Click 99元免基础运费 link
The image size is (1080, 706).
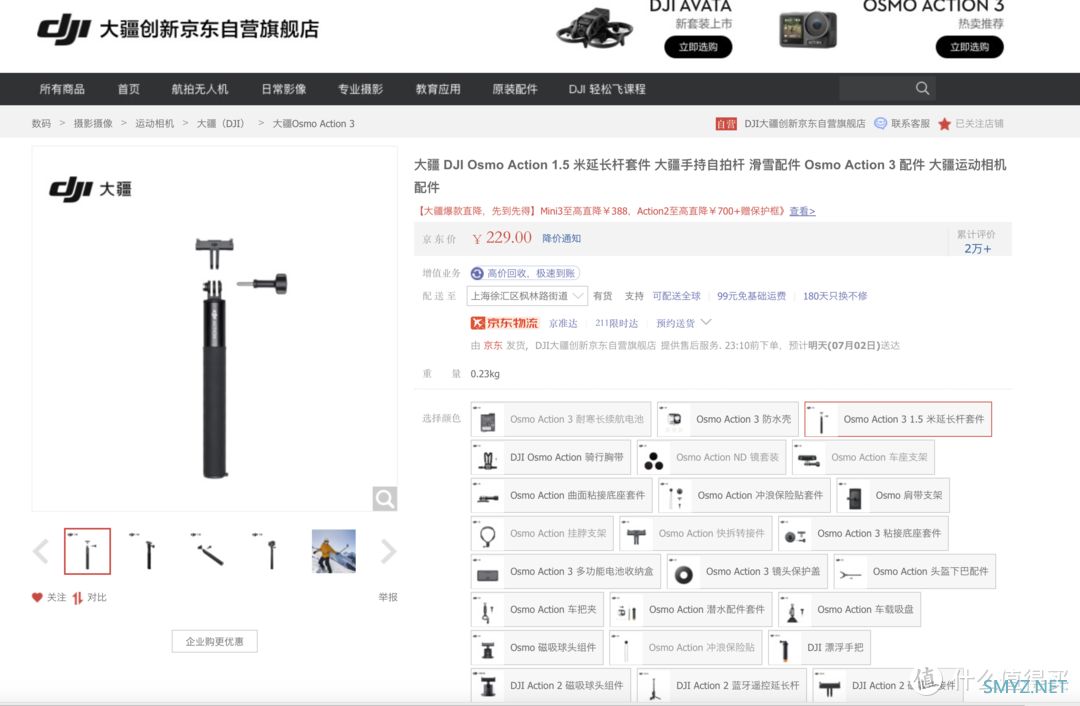coord(751,296)
